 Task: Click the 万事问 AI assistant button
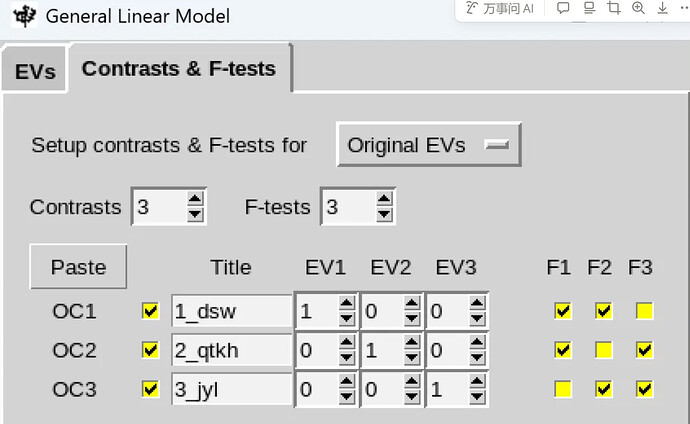point(500,9)
